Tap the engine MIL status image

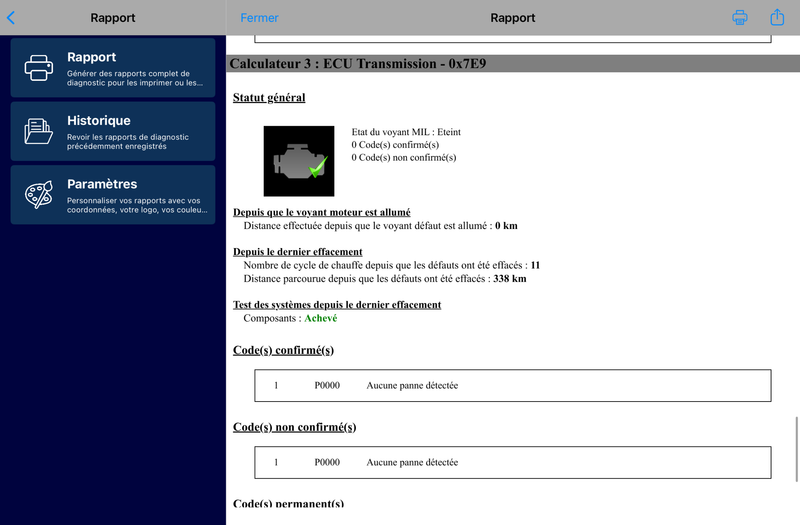[x=299, y=161]
